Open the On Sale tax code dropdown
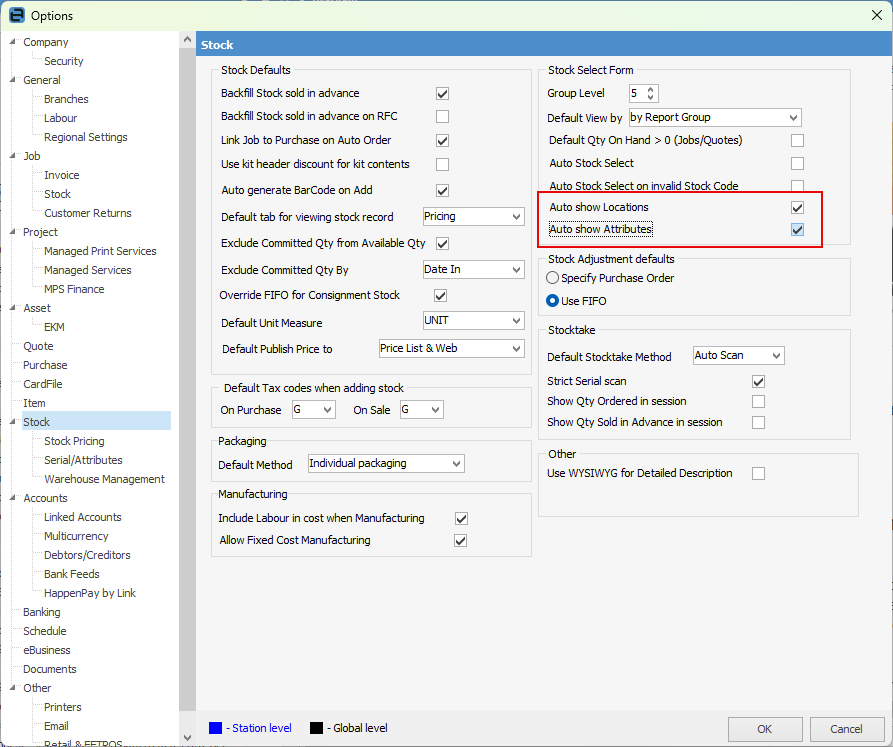Screen dimensions: 893x747 point(436,409)
